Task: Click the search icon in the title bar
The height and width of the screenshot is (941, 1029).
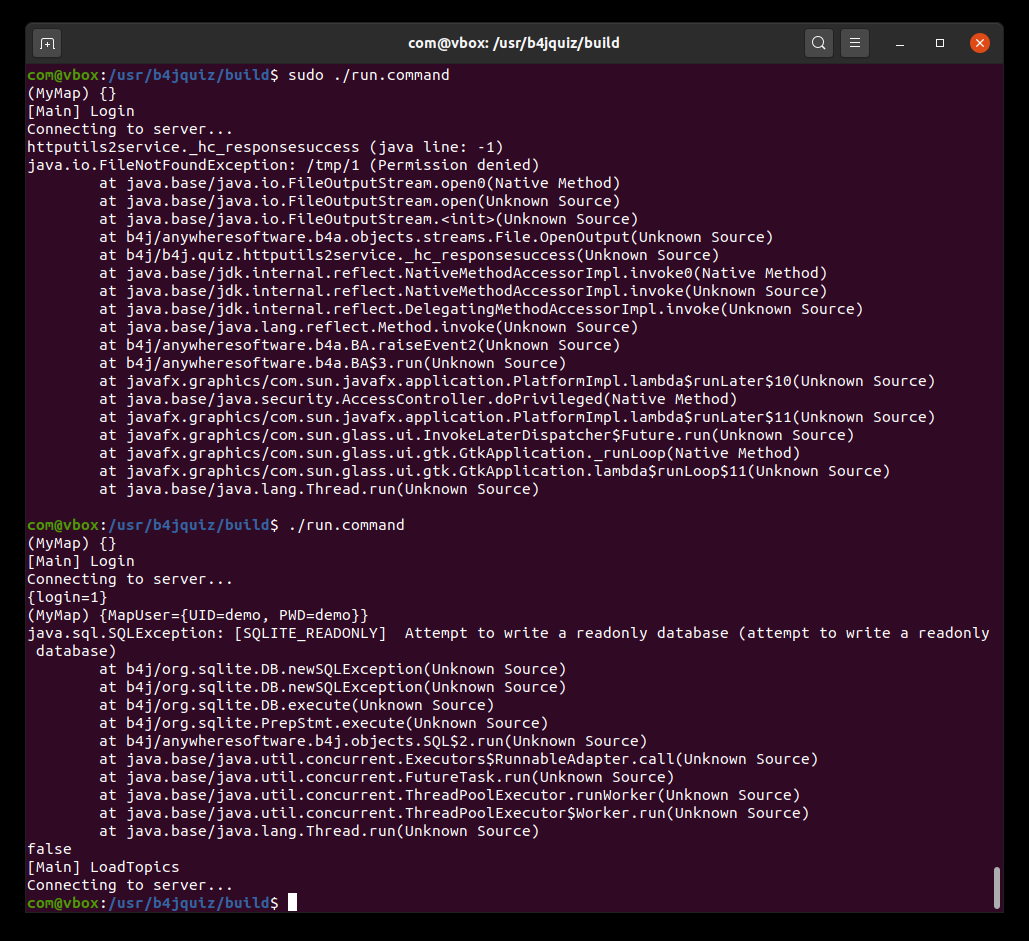Action: pos(819,43)
